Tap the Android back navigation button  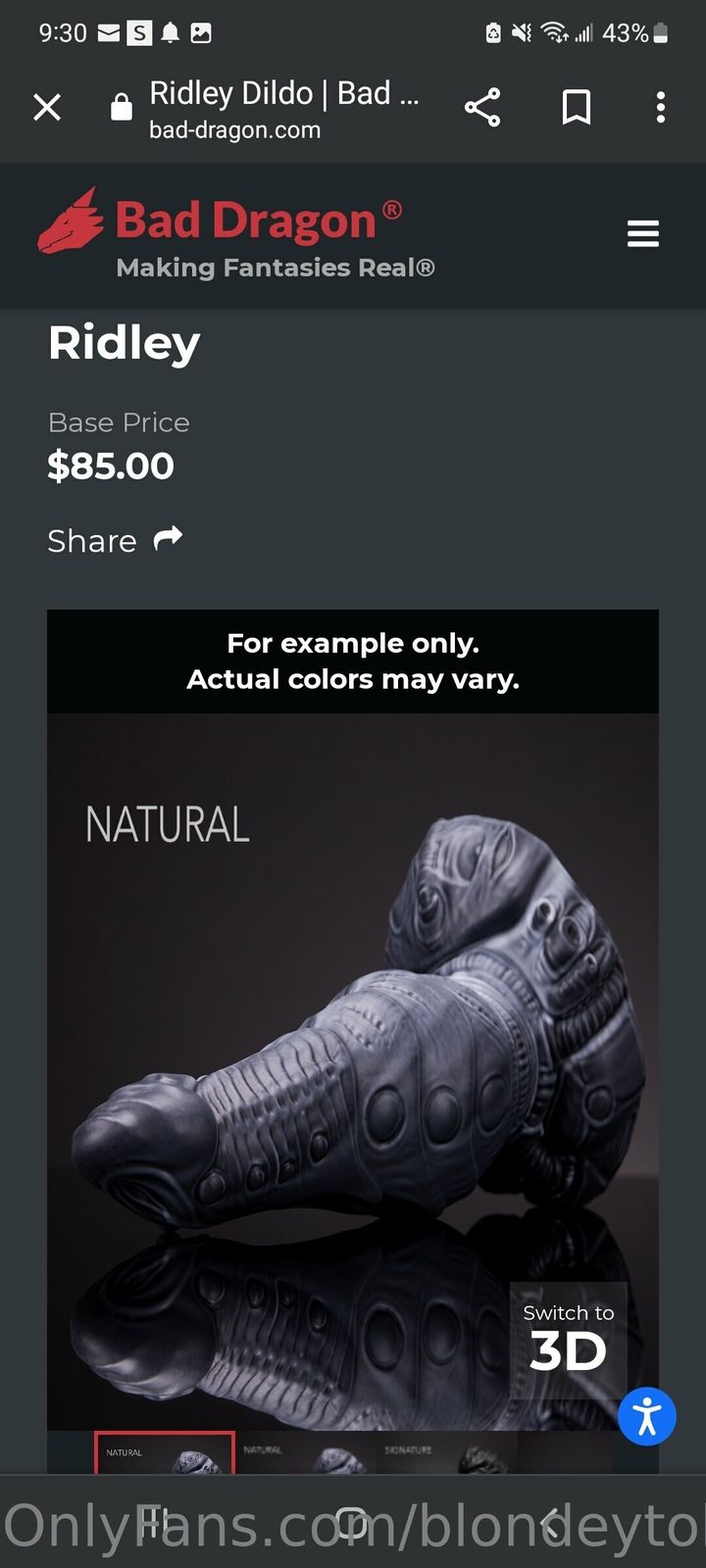[552, 1524]
